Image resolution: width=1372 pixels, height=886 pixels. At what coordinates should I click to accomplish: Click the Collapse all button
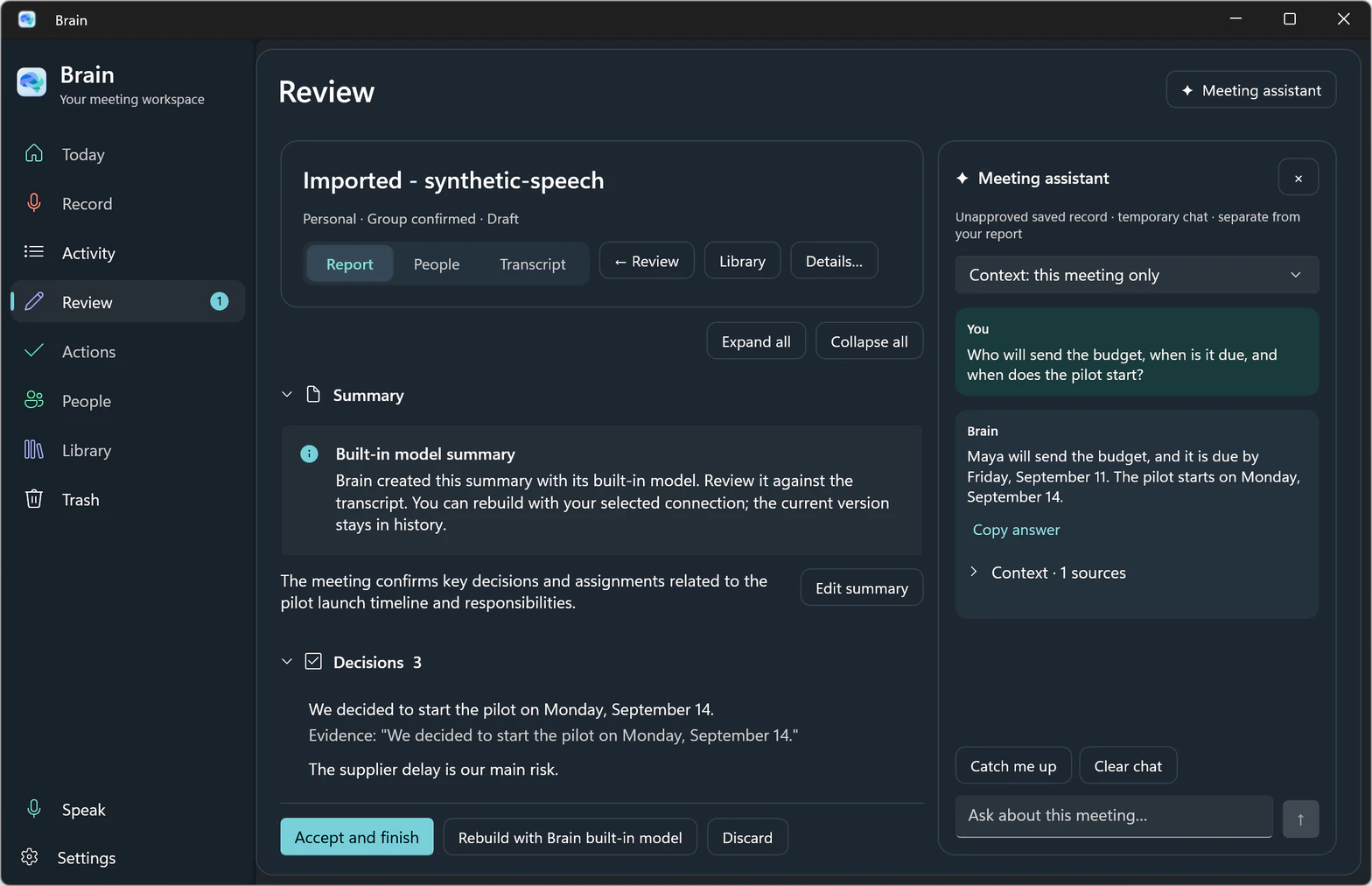coord(869,341)
